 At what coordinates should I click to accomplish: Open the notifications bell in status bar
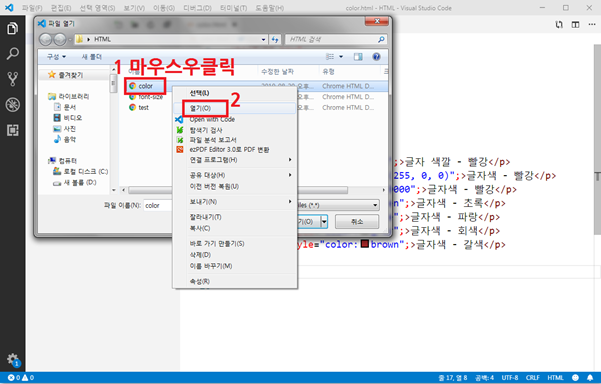[x=590, y=377]
